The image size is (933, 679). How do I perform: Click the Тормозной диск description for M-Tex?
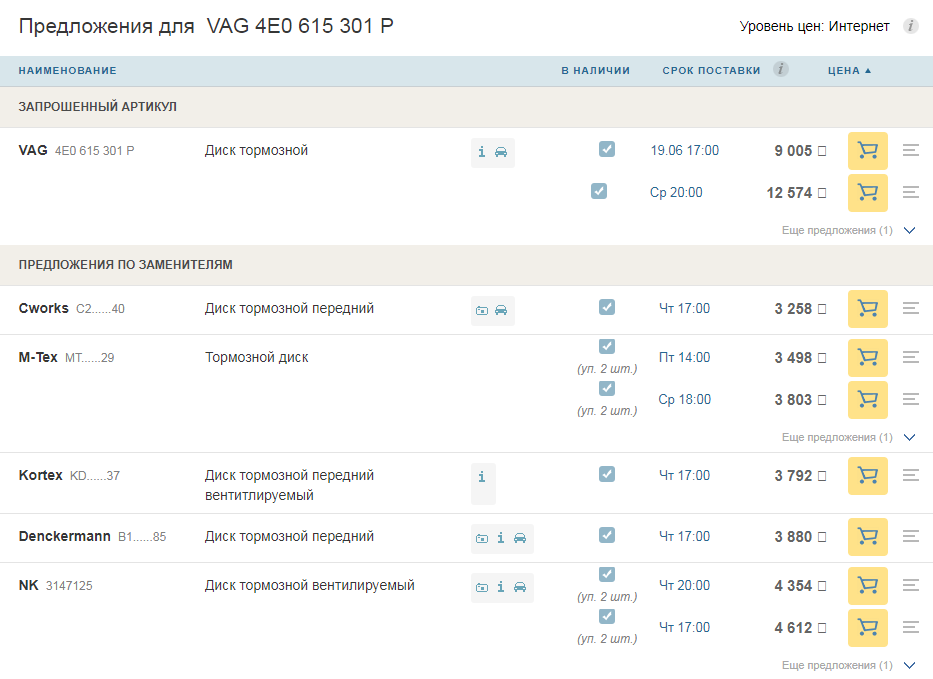point(257,358)
